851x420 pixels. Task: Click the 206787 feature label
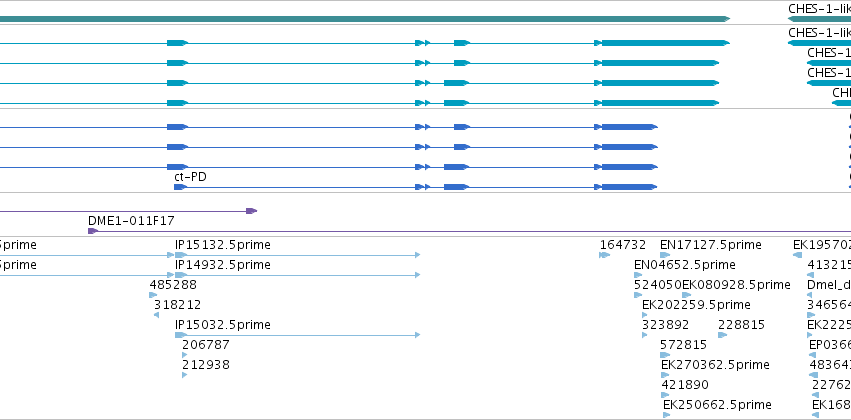pyautogui.click(x=206, y=345)
